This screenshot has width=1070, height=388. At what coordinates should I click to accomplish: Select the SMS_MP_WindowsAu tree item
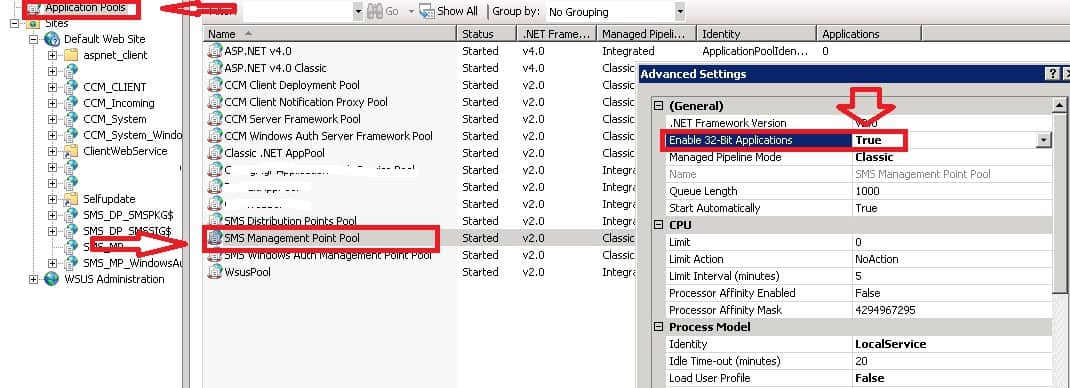coord(132,263)
